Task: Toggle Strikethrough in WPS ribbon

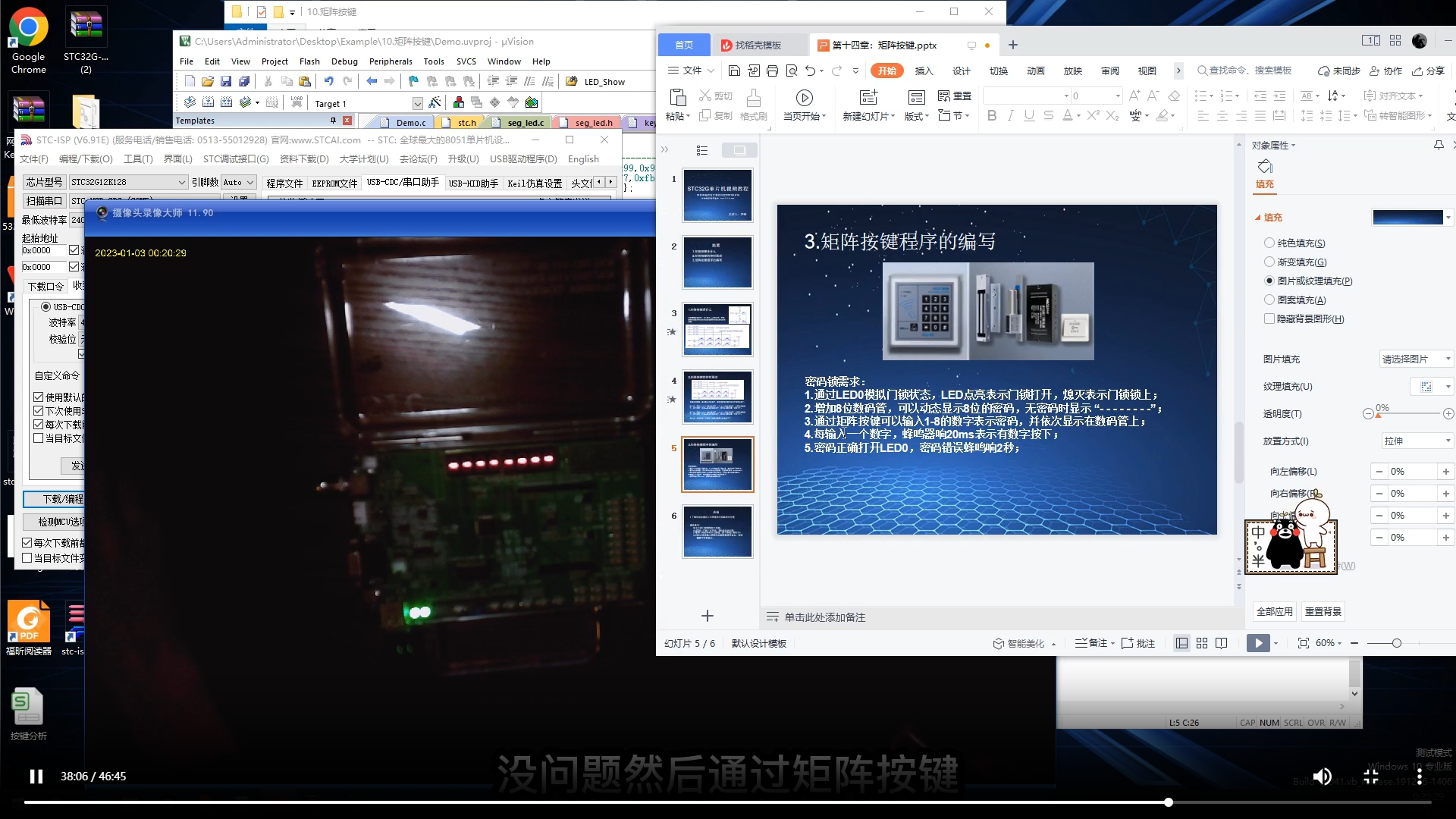Action: pos(1048,115)
